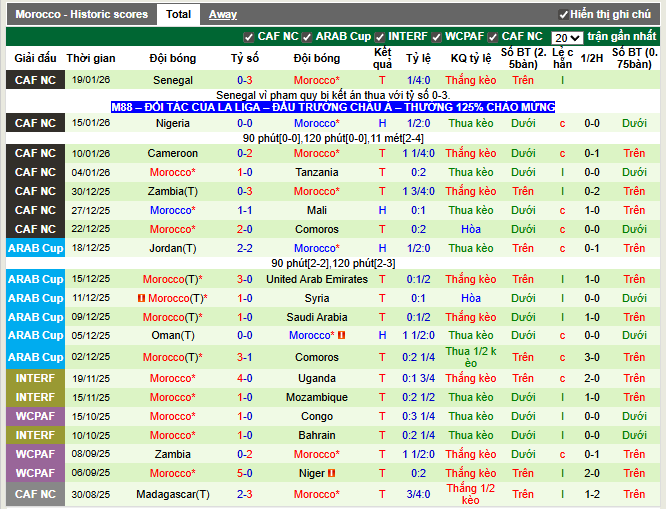Click the red card icon in the Oman match row
Screen dimensions: 667x509
click(342, 335)
